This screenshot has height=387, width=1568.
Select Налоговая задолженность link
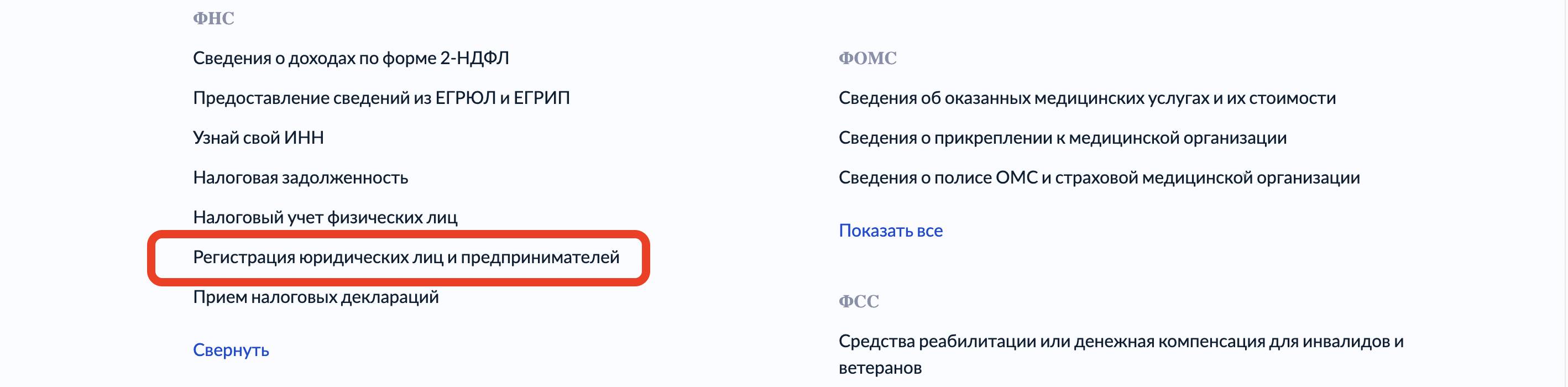[300, 177]
